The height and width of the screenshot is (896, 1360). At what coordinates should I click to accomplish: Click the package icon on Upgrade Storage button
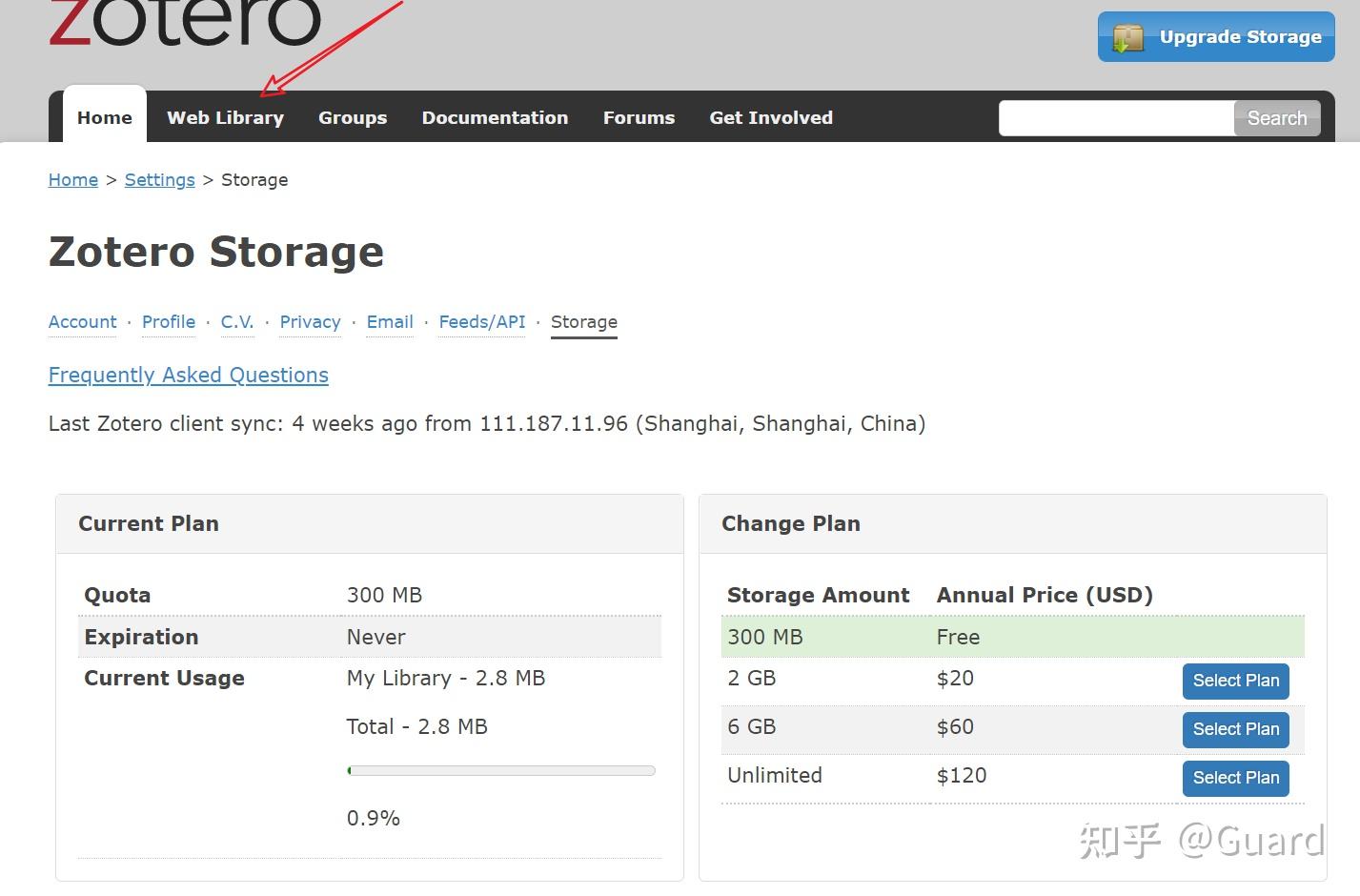[x=1129, y=38]
